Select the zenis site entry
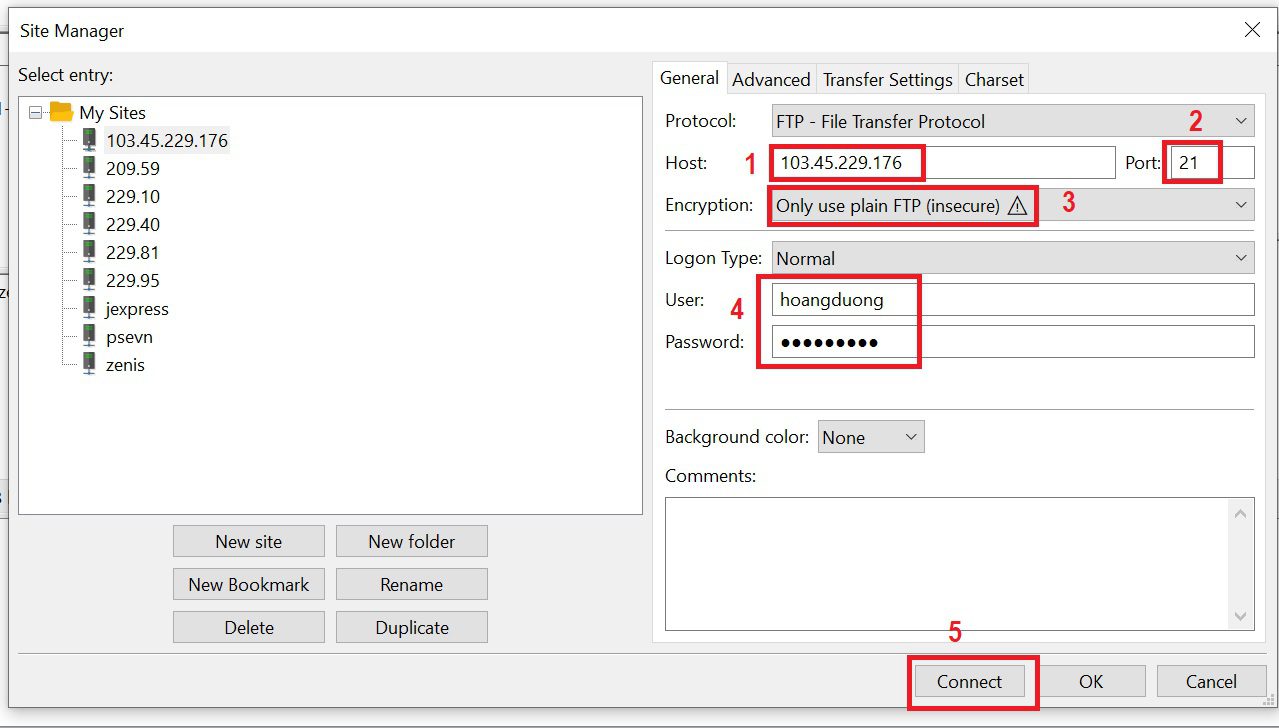Image resolution: width=1279 pixels, height=728 pixels. [x=125, y=364]
